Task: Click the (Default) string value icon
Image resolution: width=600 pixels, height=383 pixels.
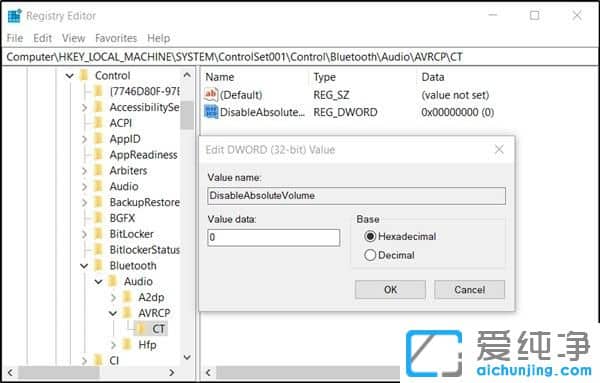Action: (211, 95)
